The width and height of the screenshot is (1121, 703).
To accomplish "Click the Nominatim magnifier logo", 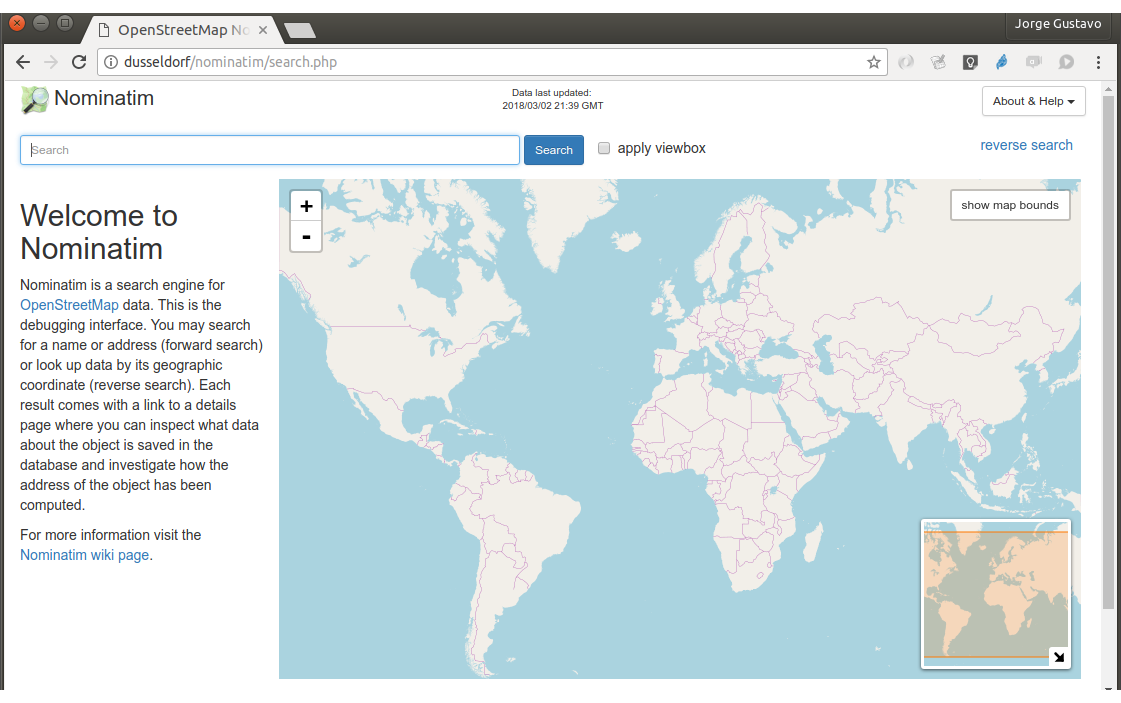I will point(35,100).
